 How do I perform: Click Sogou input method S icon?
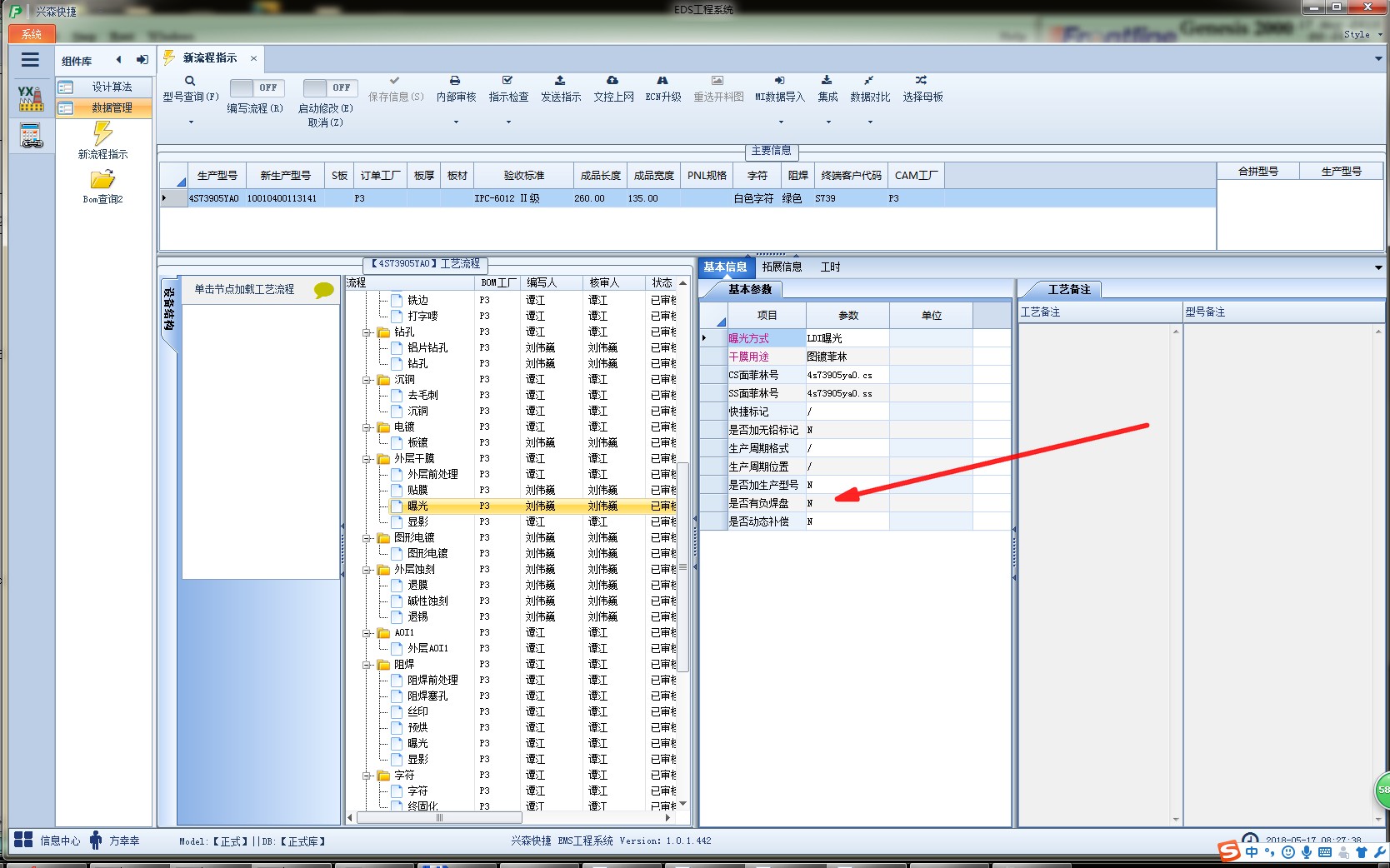click(x=1229, y=851)
